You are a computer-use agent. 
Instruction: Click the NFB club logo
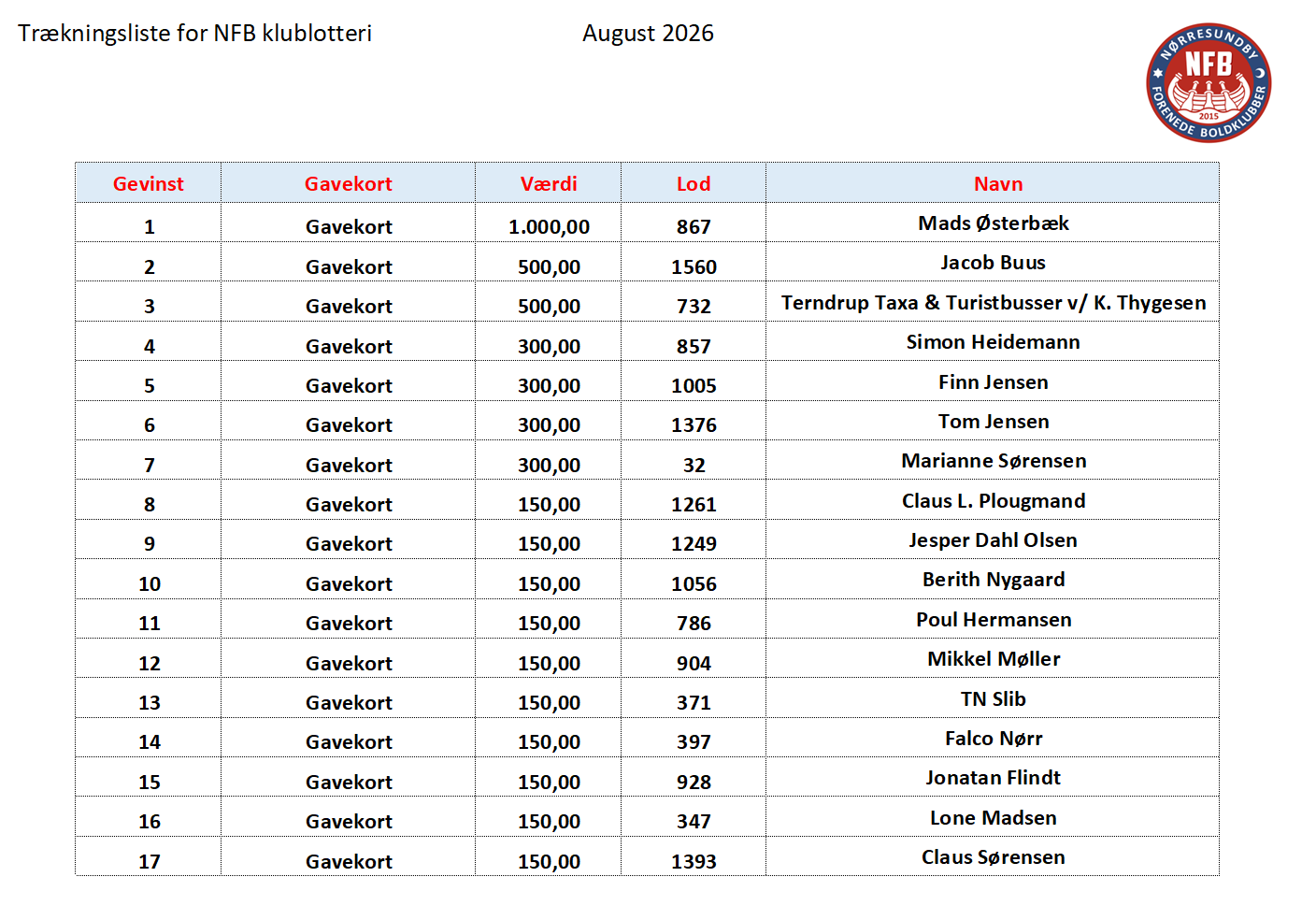point(1209,83)
